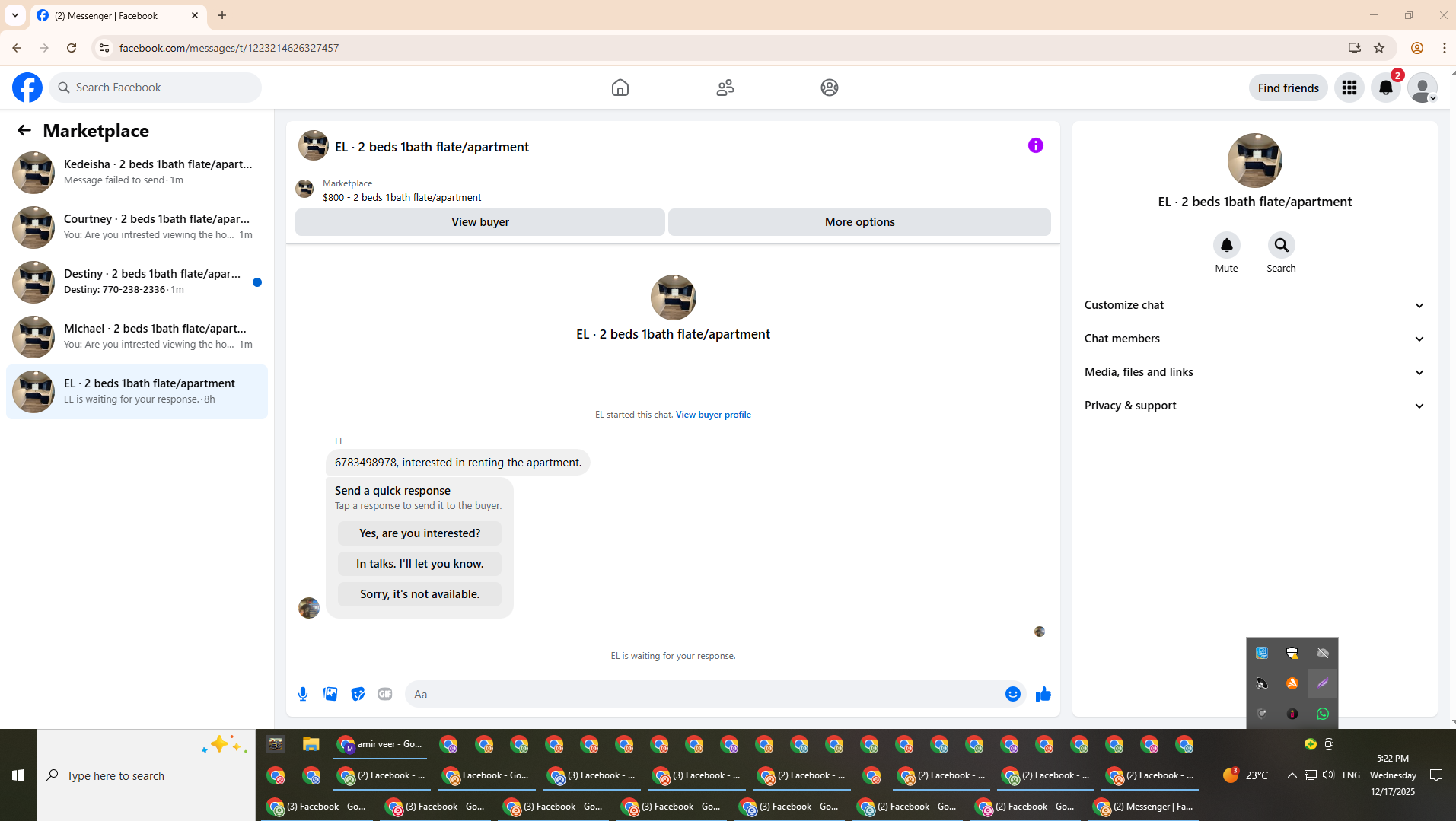Send 'In talks. I'll let you know.' response

419,564
